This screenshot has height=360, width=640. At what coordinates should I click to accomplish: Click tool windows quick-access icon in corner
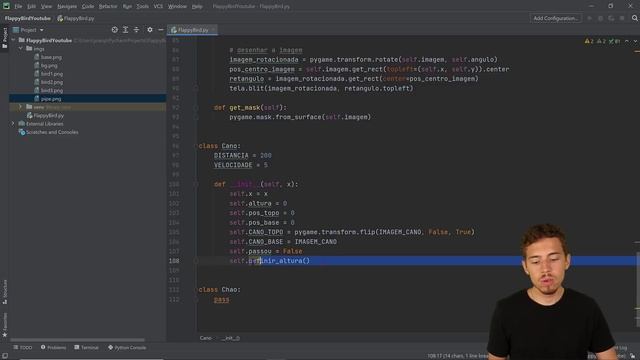point(4,356)
